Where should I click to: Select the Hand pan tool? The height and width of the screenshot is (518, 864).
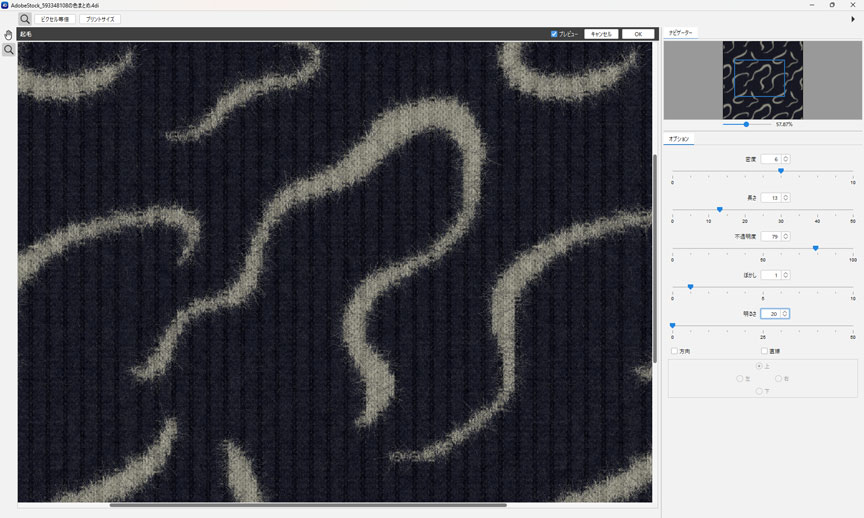(9, 35)
